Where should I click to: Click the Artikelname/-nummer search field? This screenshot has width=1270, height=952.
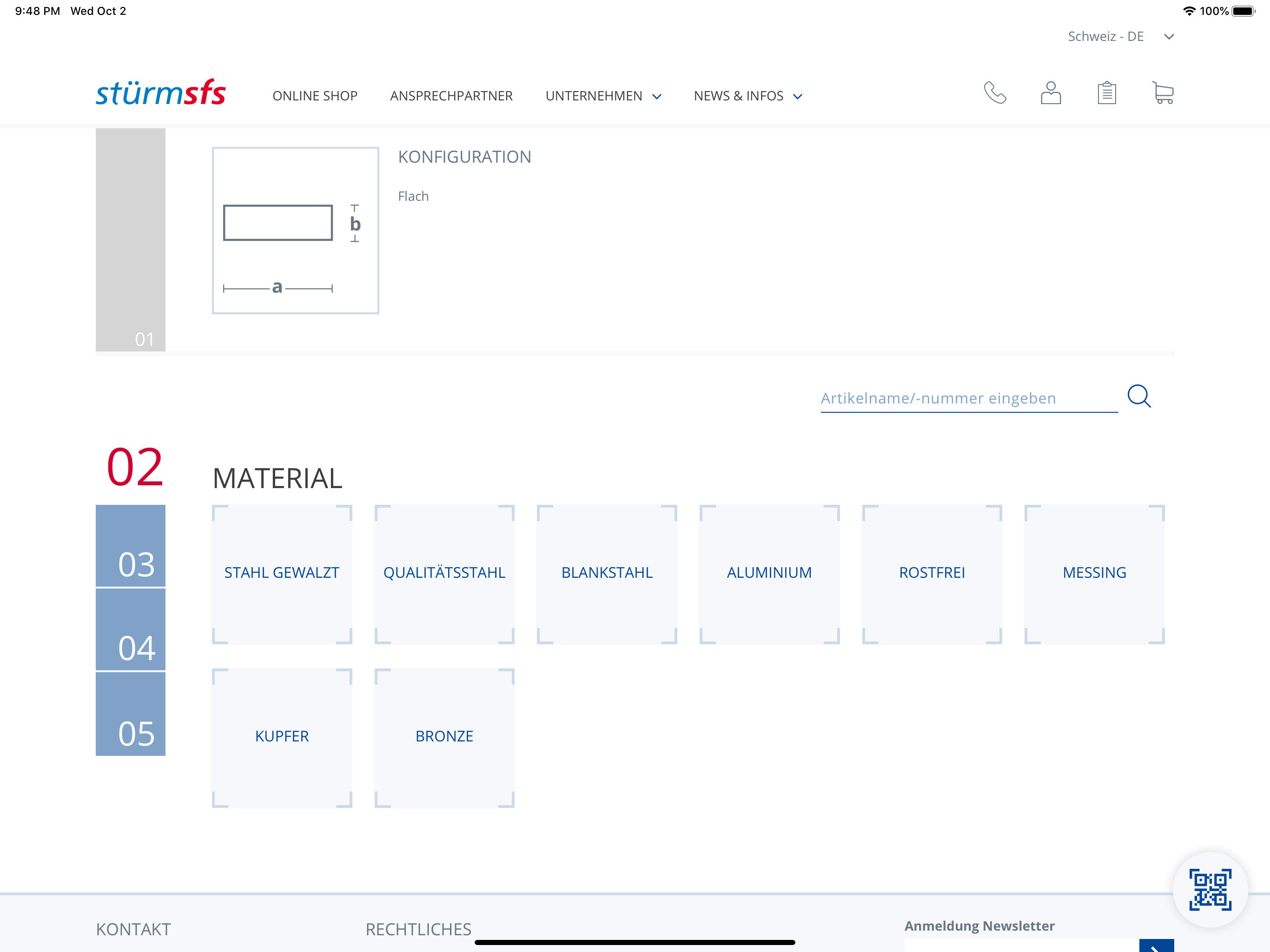click(969, 398)
